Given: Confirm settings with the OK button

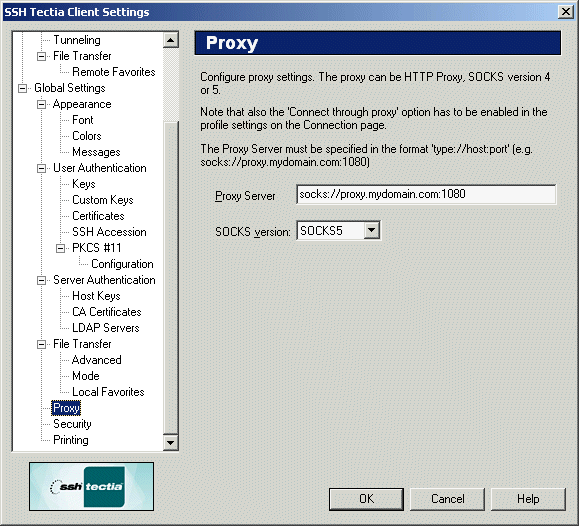Looking at the screenshot, I should point(366,499).
